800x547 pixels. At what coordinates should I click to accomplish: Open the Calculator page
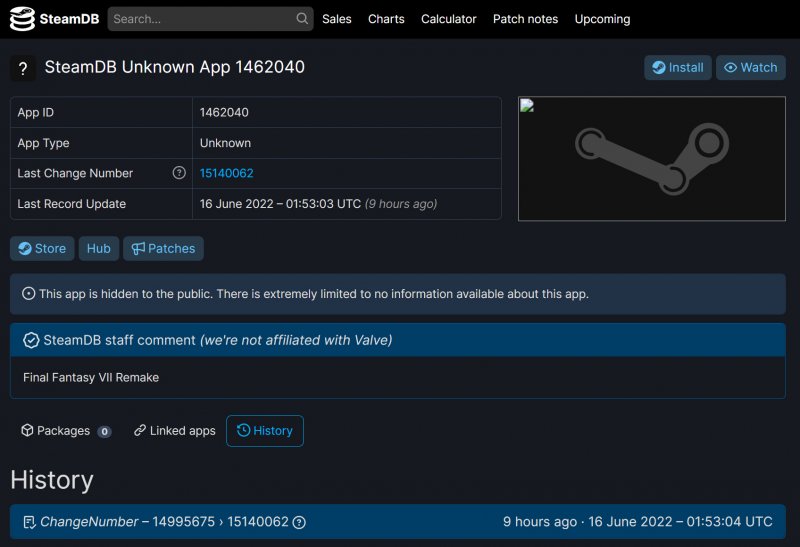coord(448,19)
